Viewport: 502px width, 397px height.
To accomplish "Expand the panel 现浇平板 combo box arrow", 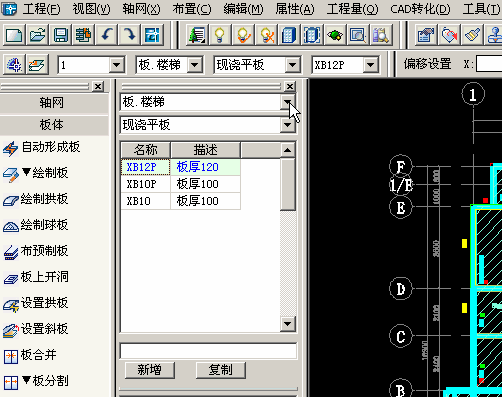I will [287, 125].
